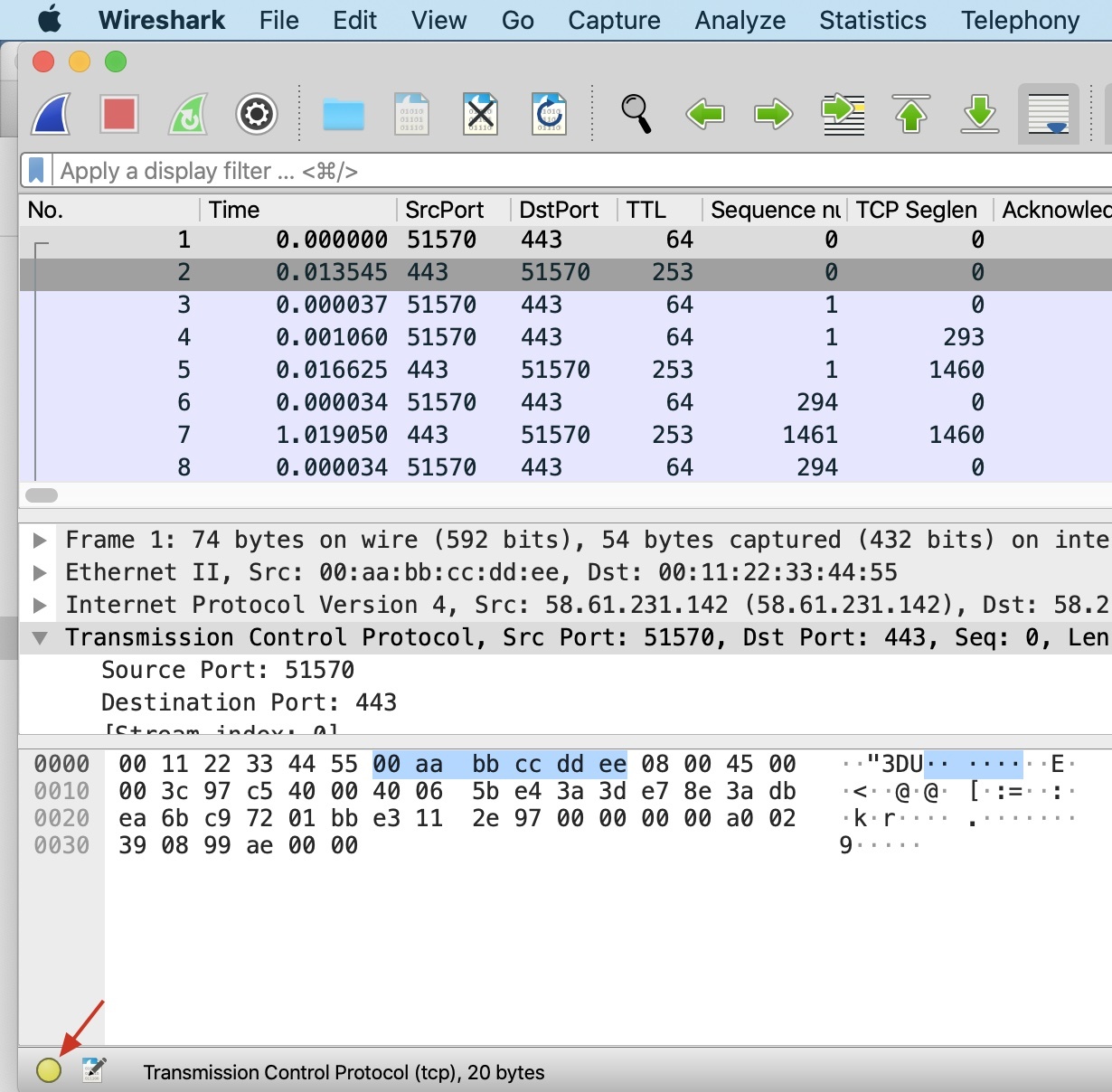
Task: Restart the current capture
Action: coord(188,115)
